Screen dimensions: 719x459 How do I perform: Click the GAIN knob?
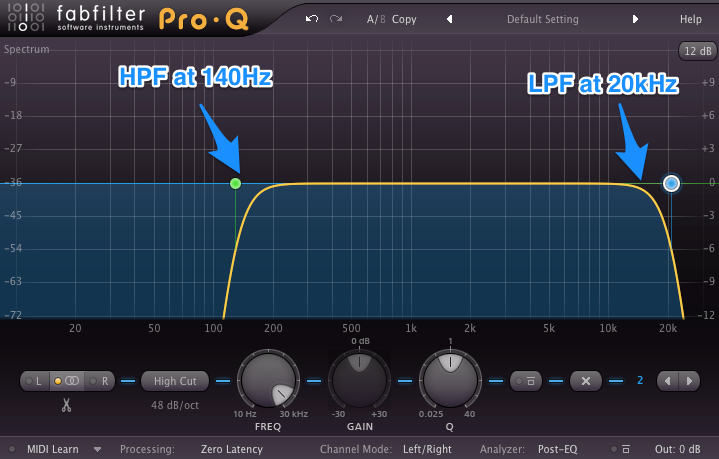pyautogui.click(x=360, y=380)
